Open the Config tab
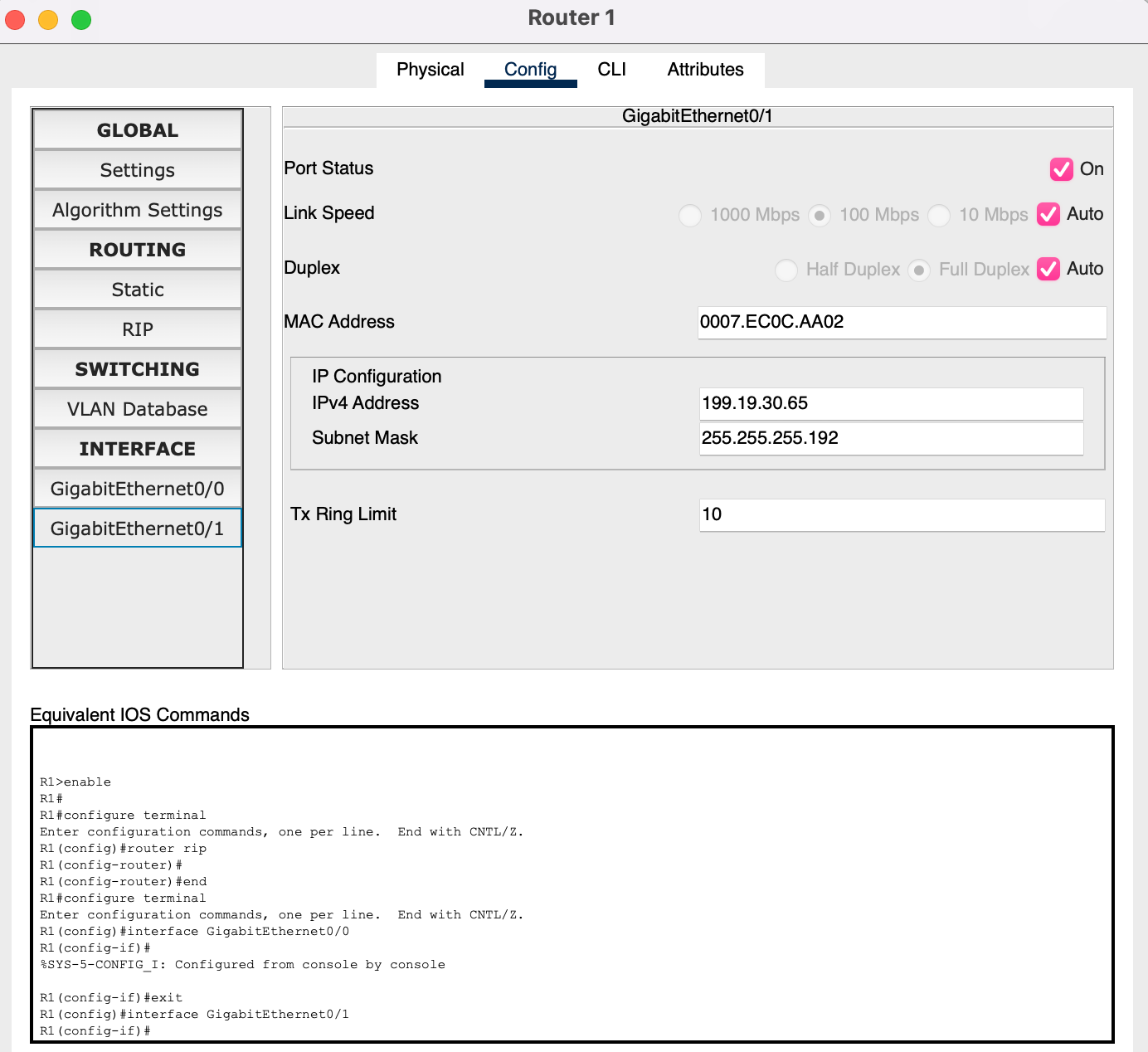Image resolution: width=1148 pixels, height=1052 pixels. coord(530,70)
